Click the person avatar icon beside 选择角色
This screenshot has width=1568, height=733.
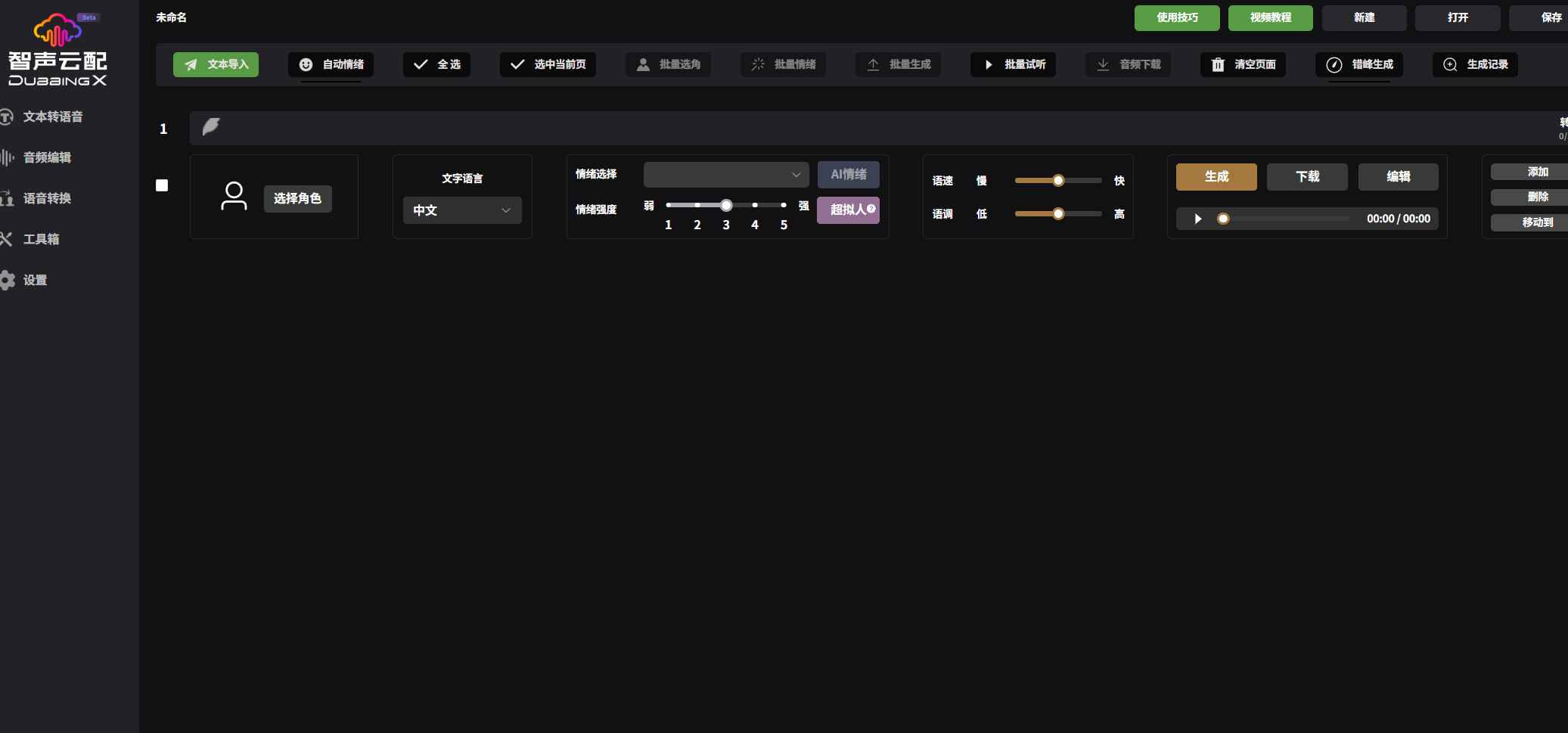tap(234, 197)
